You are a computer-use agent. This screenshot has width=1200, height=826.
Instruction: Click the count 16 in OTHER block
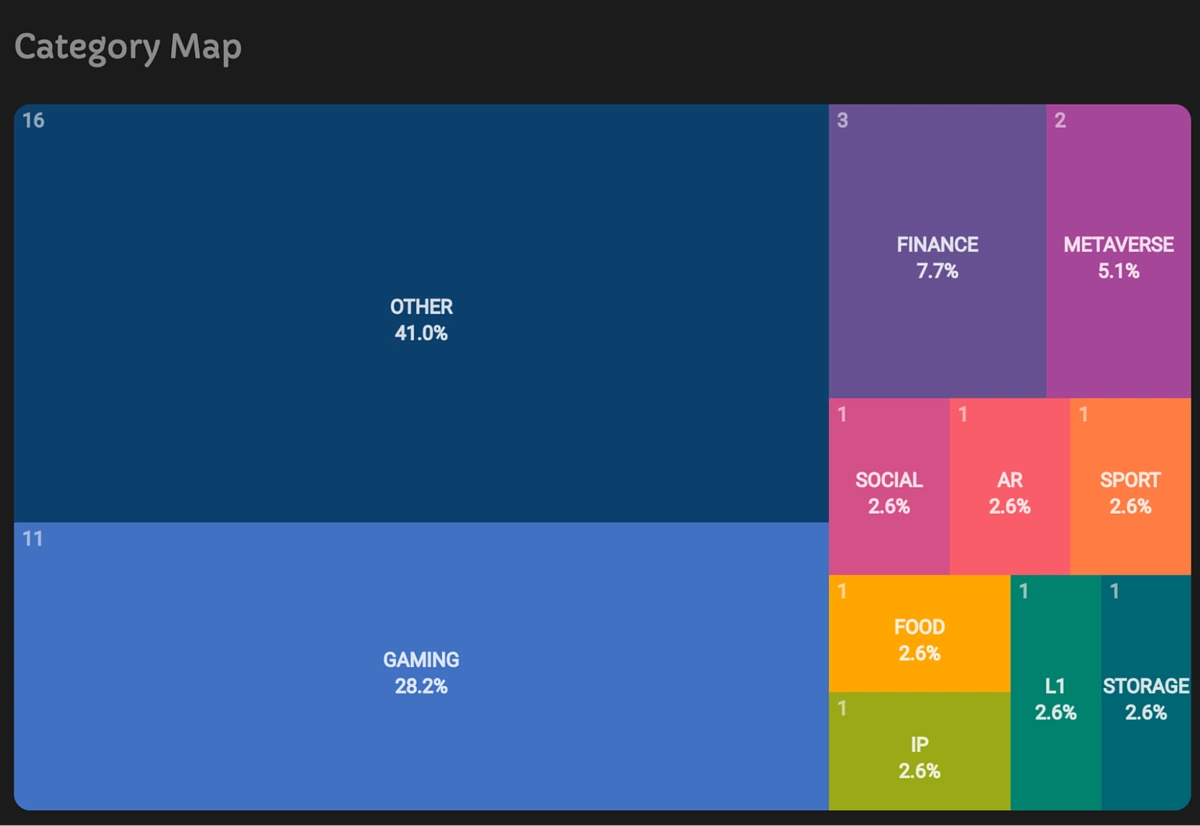coord(33,121)
